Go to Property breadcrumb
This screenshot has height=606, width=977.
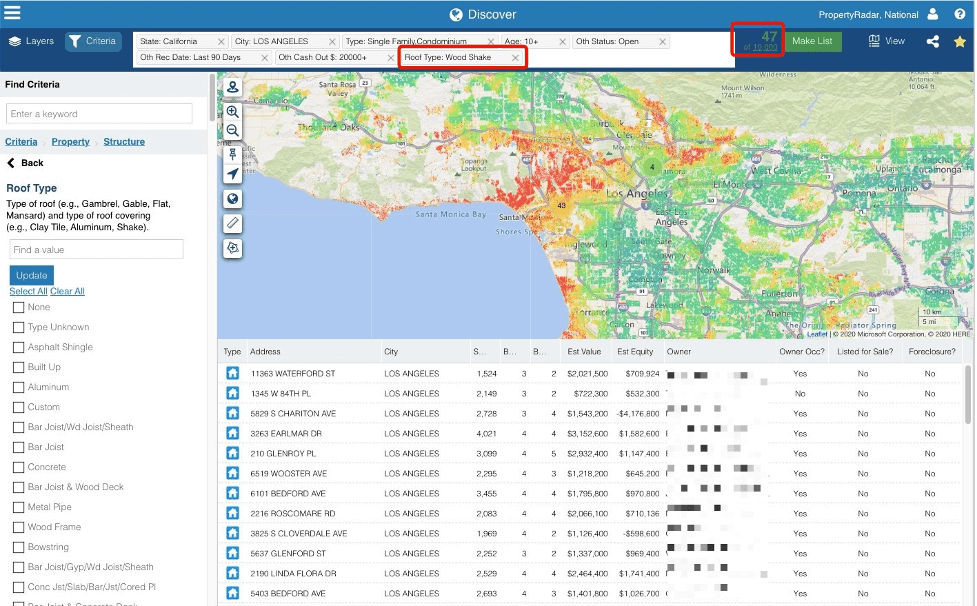(70, 141)
